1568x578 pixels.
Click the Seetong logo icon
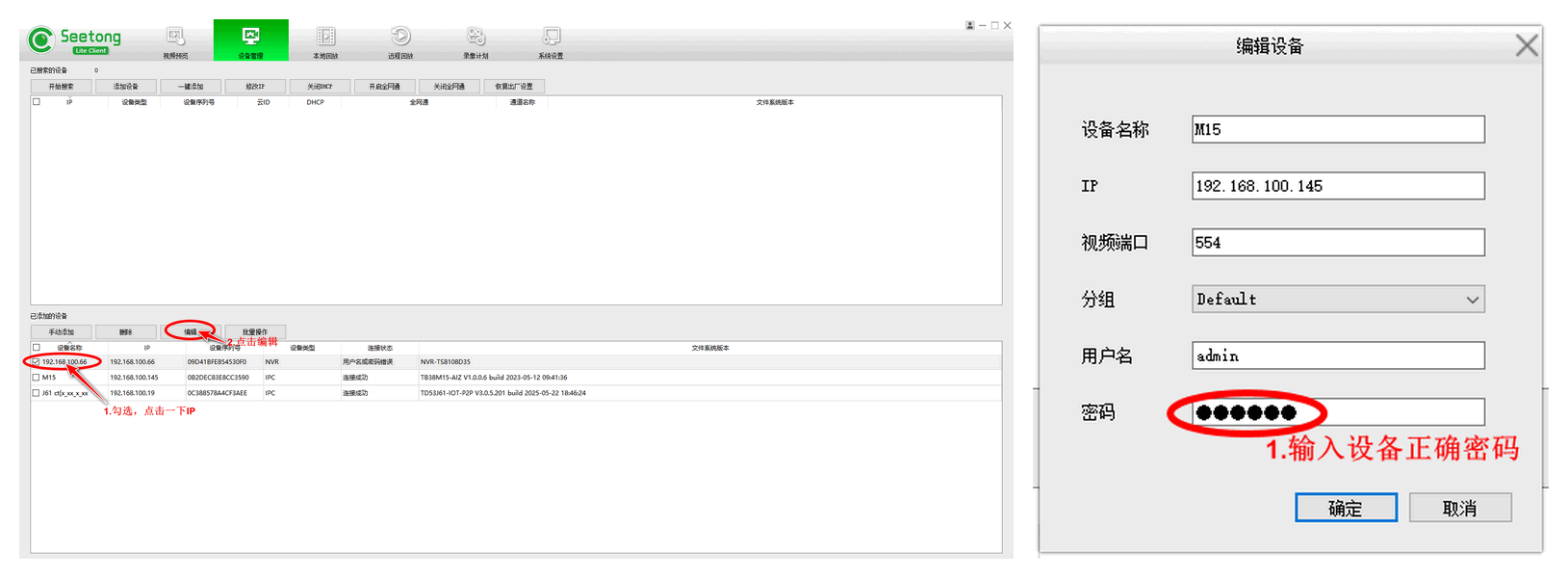point(40,40)
